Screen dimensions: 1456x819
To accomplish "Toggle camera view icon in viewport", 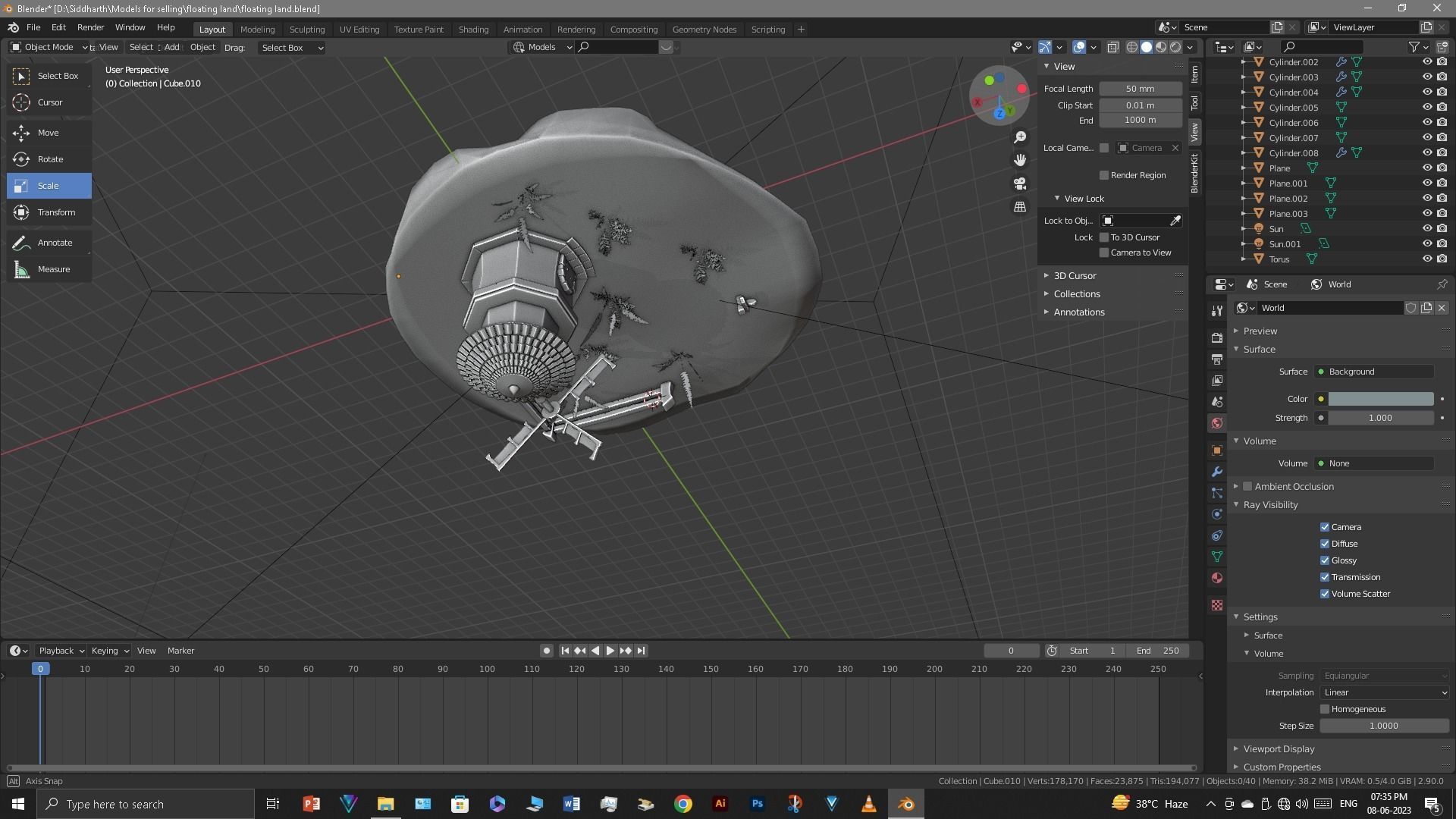I will click(x=1020, y=184).
